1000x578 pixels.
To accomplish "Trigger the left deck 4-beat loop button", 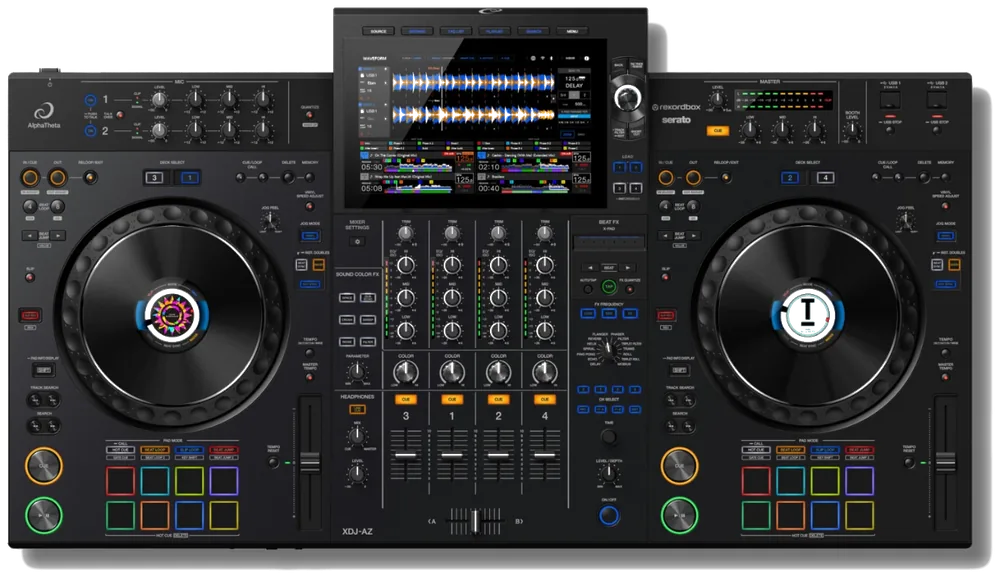I will (29, 206).
